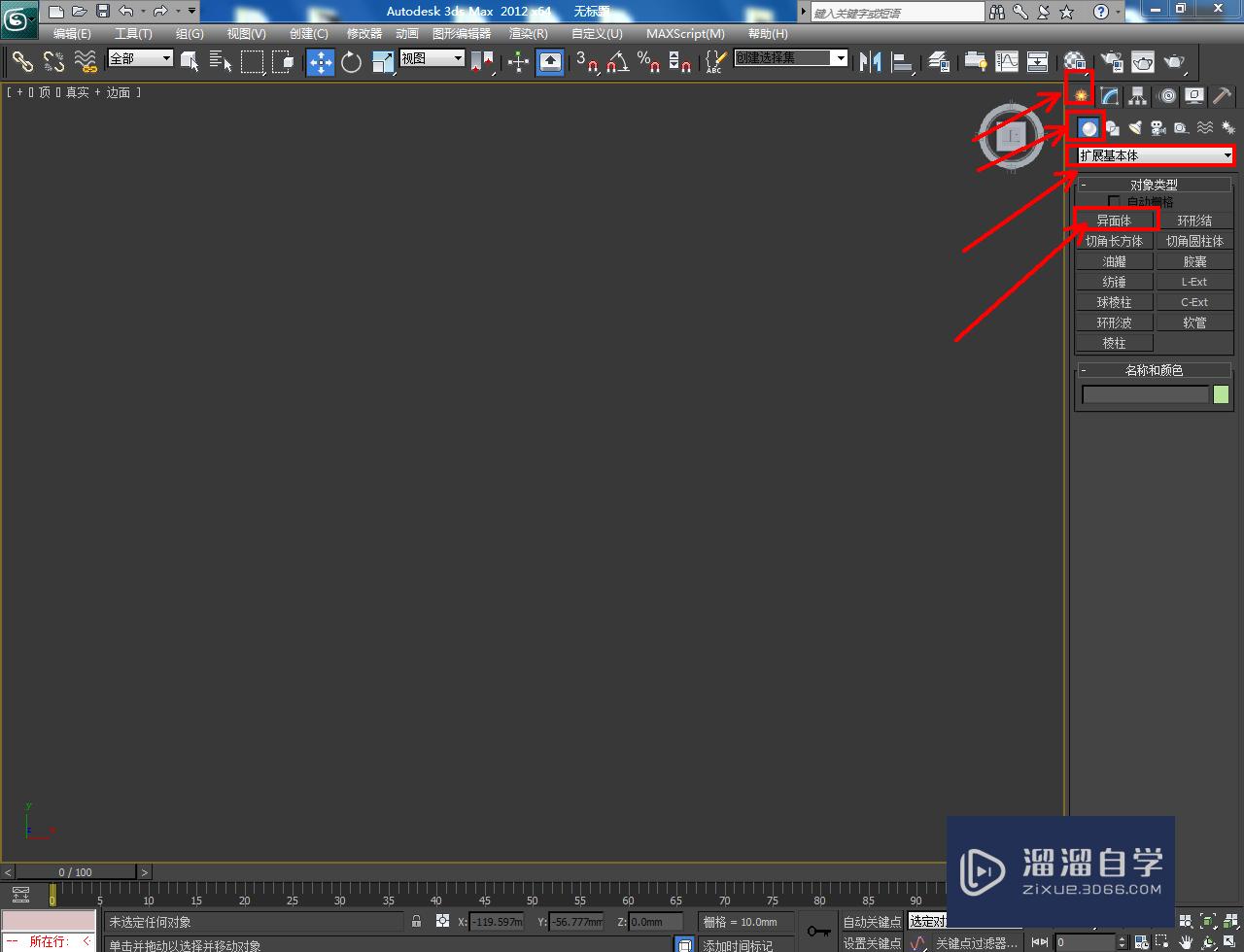The width and height of the screenshot is (1244, 952).
Task: Click Select and Manipulate icon
Action: coord(518,61)
